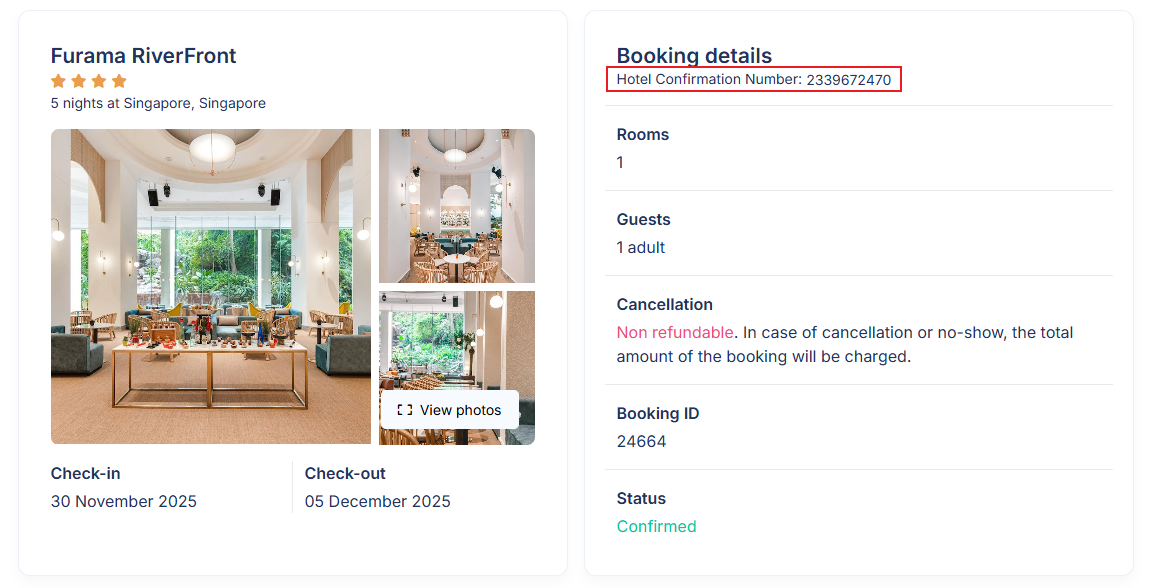Open the bottom-right garden view photo
Image resolution: width=1149 pixels, height=588 pixels.
pyautogui.click(x=457, y=340)
